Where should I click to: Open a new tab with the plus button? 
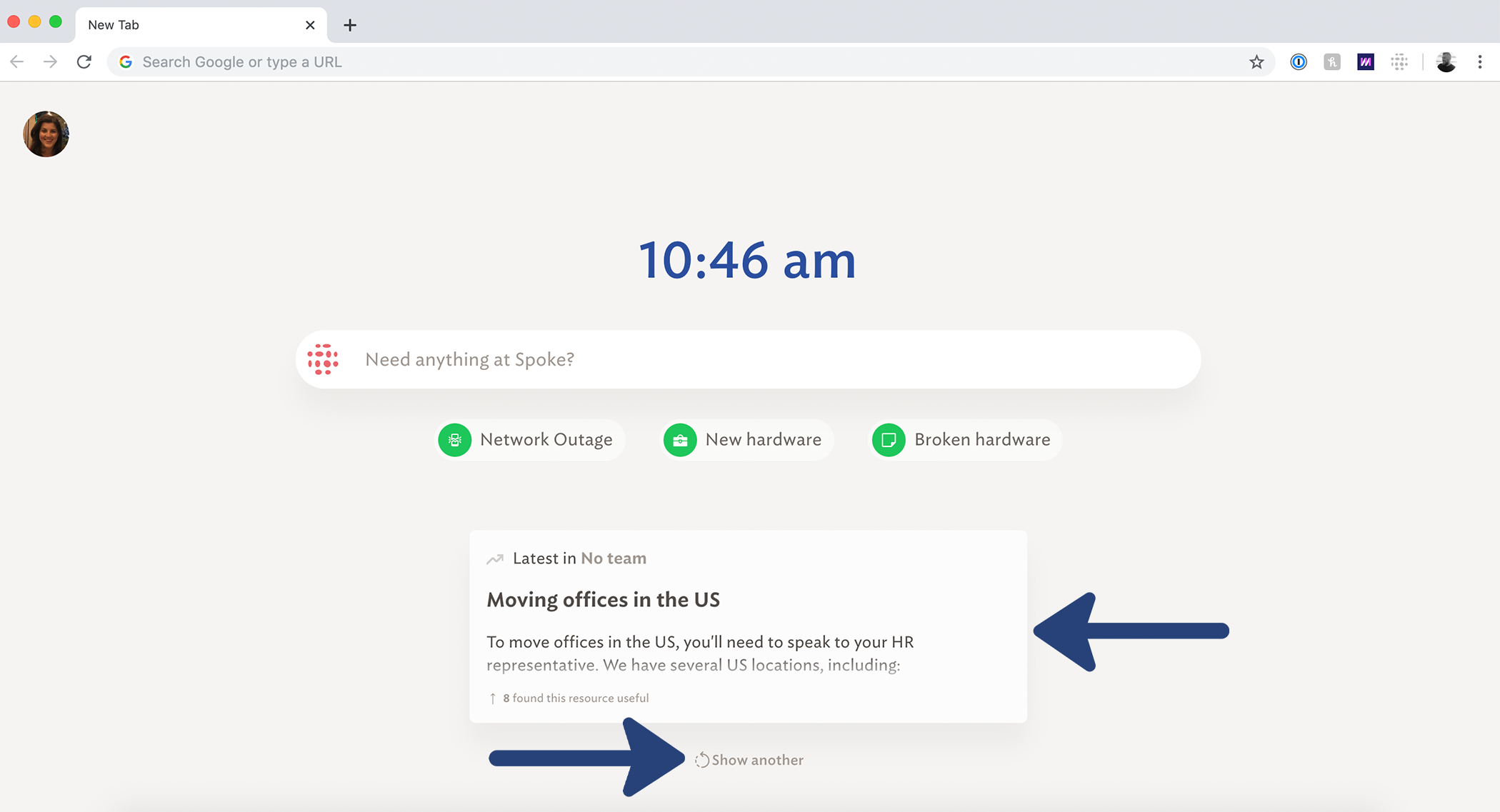[349, 25]
